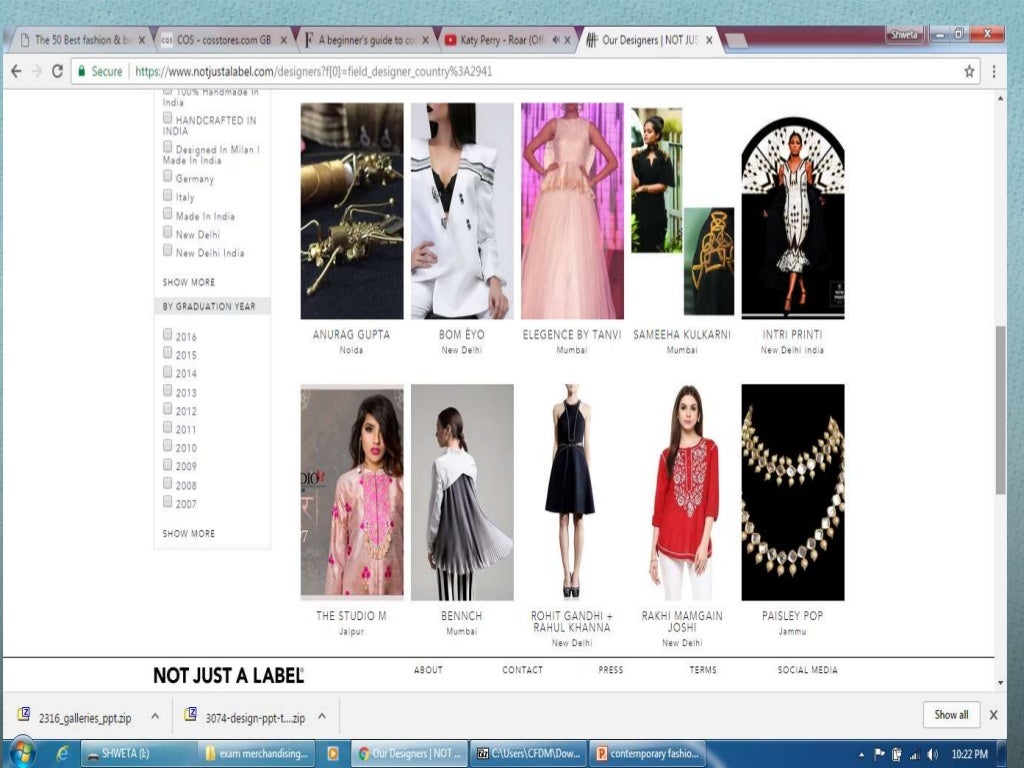
Task: Click the Shweta profile button in title bar
Action: (x=904, y=35)
